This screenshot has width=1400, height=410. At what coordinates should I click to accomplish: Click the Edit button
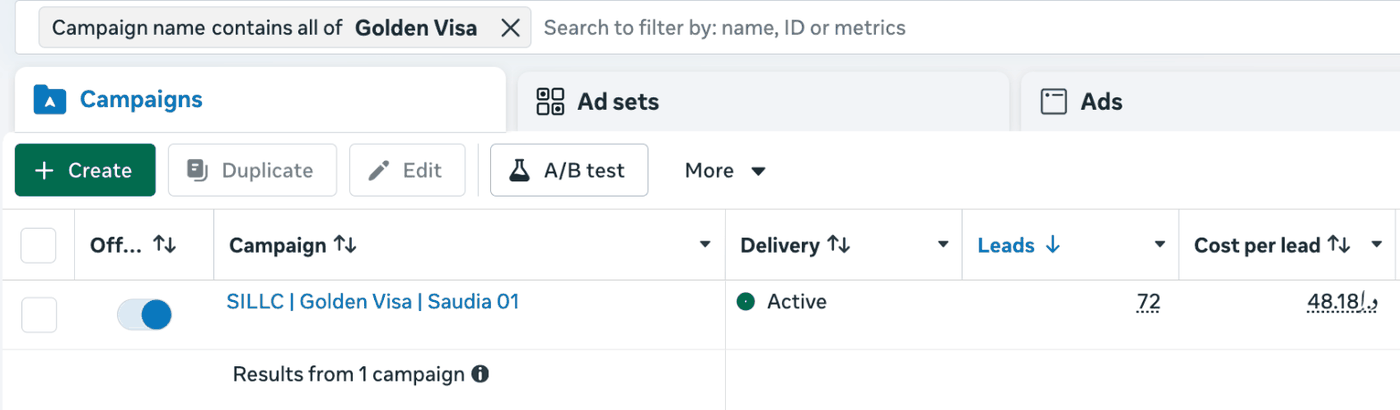tap(407, 170)
